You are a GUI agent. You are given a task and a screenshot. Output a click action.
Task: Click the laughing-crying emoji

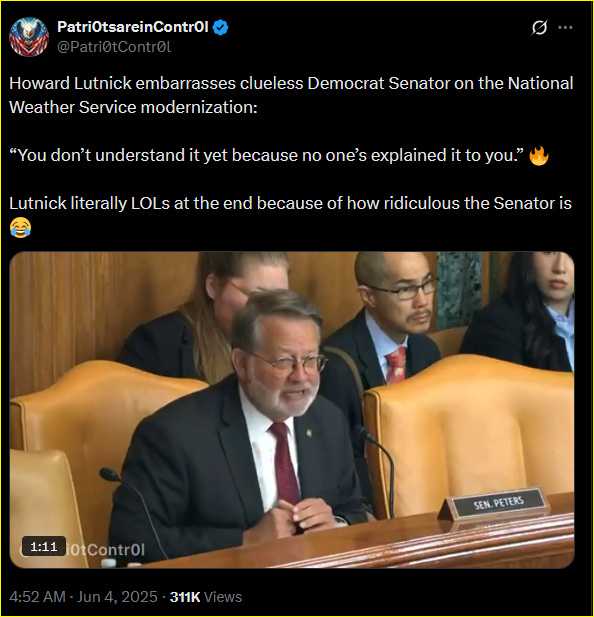tap(20, 227)
